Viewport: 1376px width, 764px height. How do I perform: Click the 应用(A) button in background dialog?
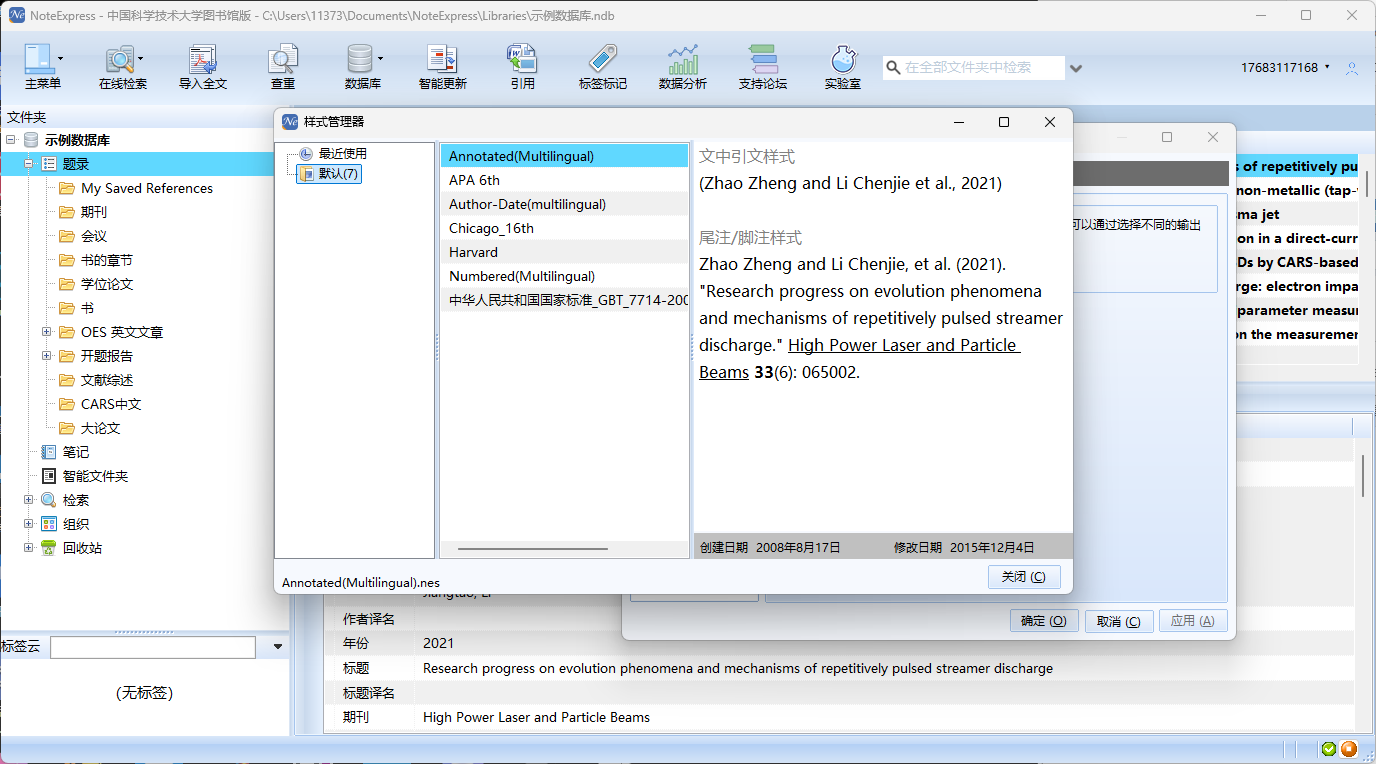(1193, 621)
